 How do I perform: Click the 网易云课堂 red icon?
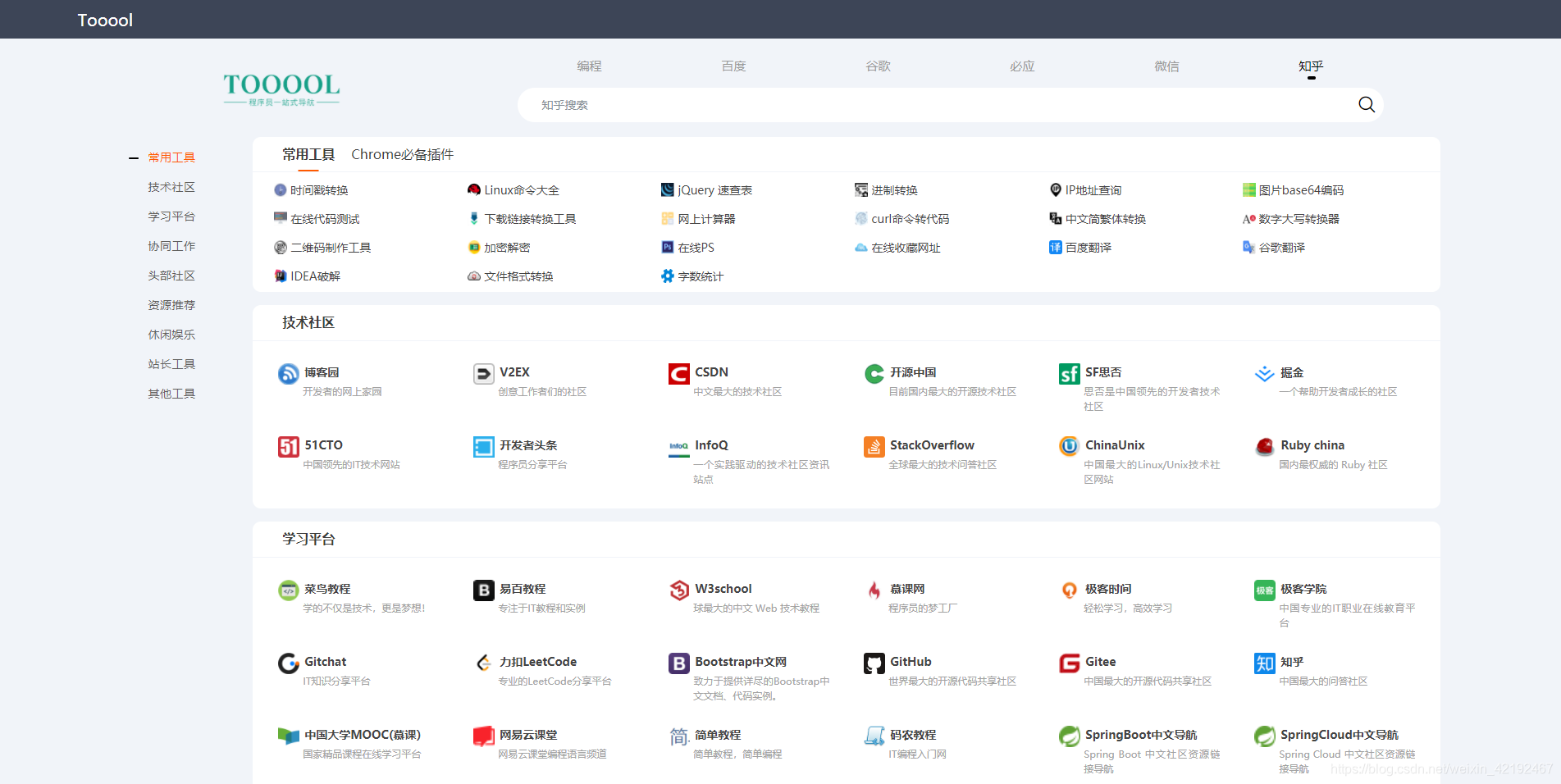483,736
